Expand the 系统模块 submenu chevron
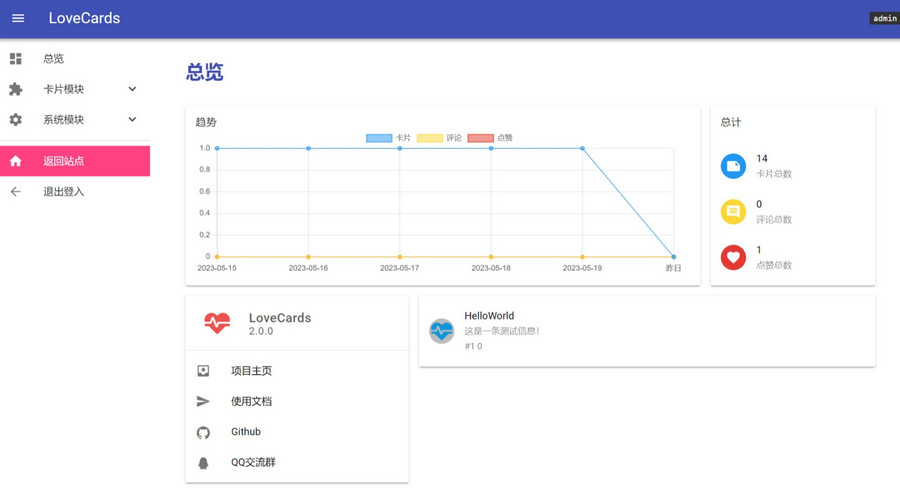Screen dimensions: 900x498 pyautogui.click(x=132, y=120)
